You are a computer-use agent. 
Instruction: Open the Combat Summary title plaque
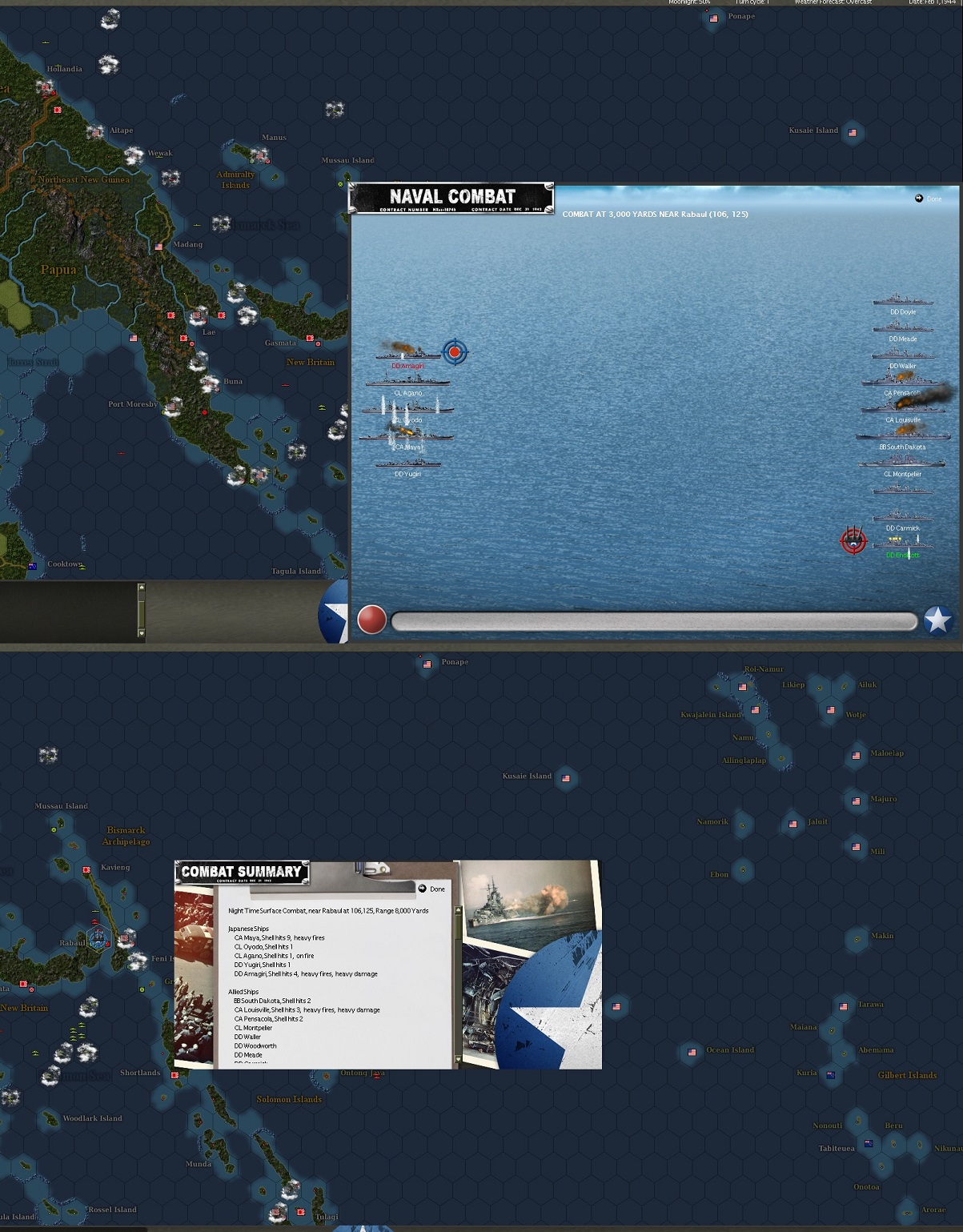pyautogui.click(x=243, y=870)
